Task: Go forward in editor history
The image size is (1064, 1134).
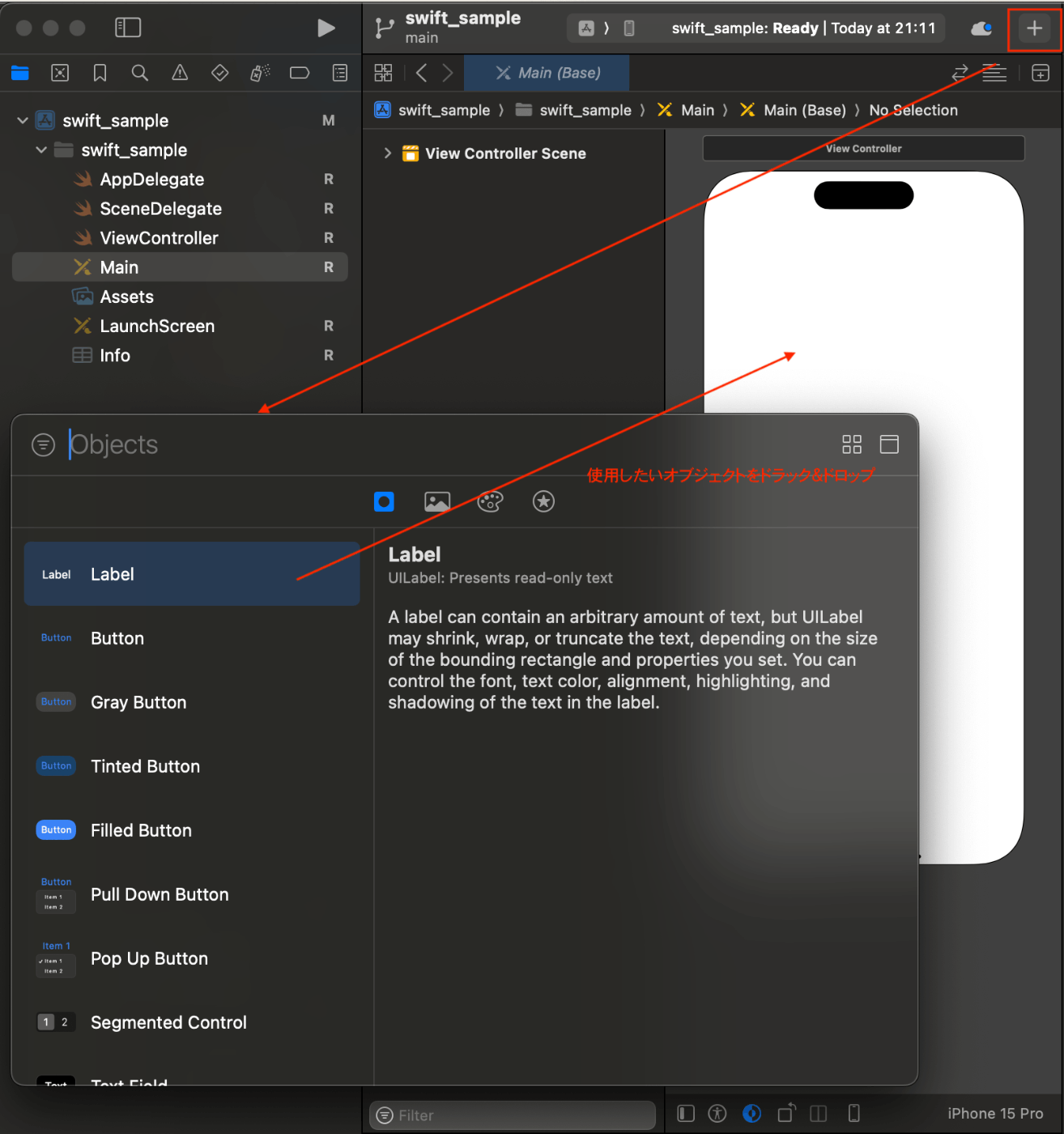Action: (x=448, y=73)
